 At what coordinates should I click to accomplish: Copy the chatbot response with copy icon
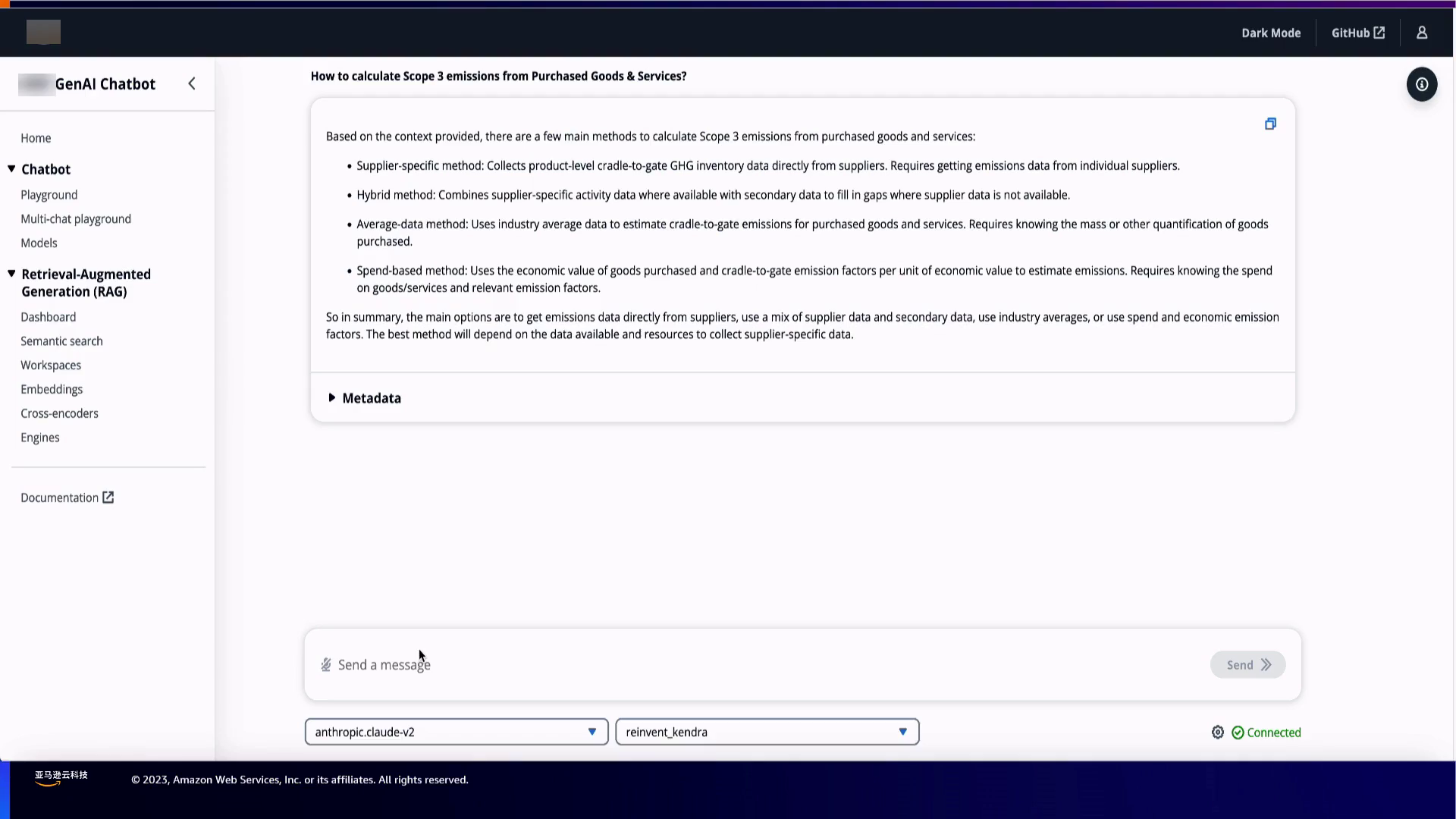[1270, 124]
